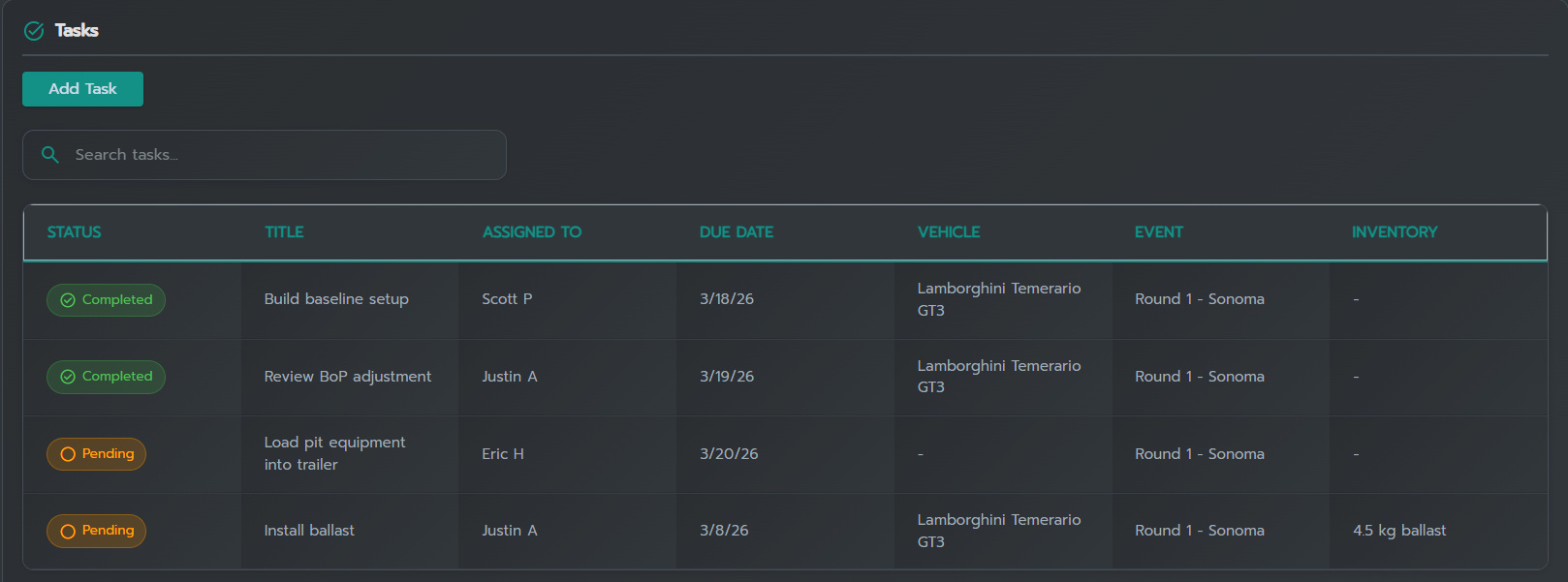Click the Tasks checkmark icon in header
The width and height of the screenshot is (1568, 582).
[34, 31]
